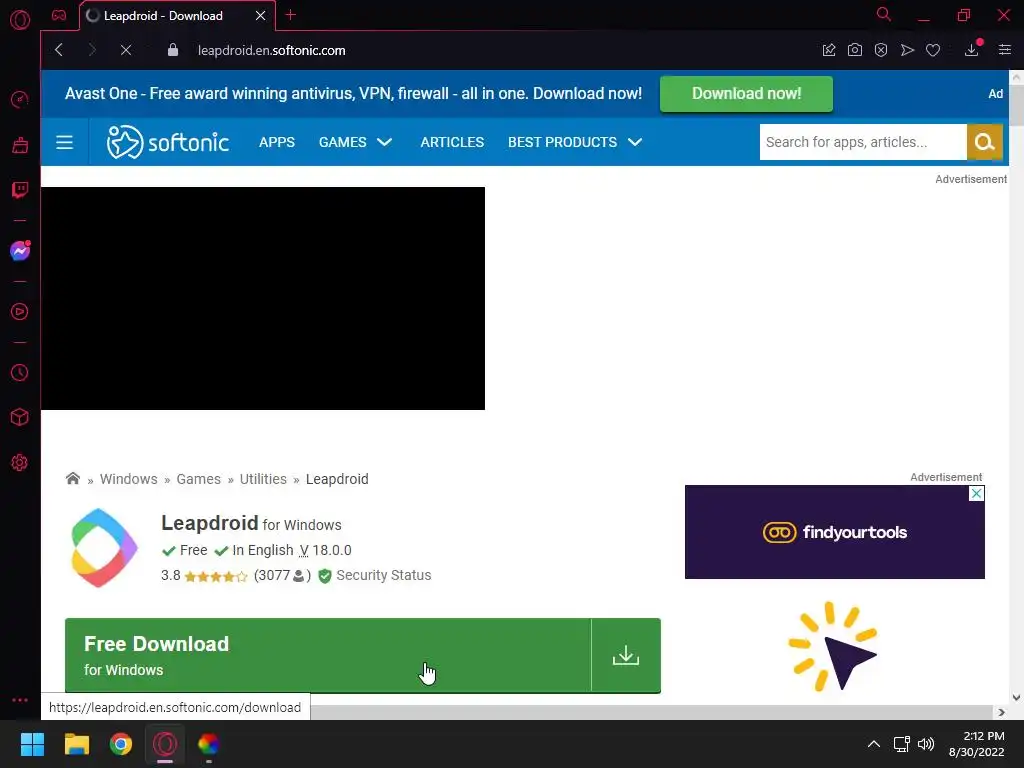Open GX Control speedometer icon in sidebar
The width and height of the screenshot is (1024, 768).
[20, 99]
